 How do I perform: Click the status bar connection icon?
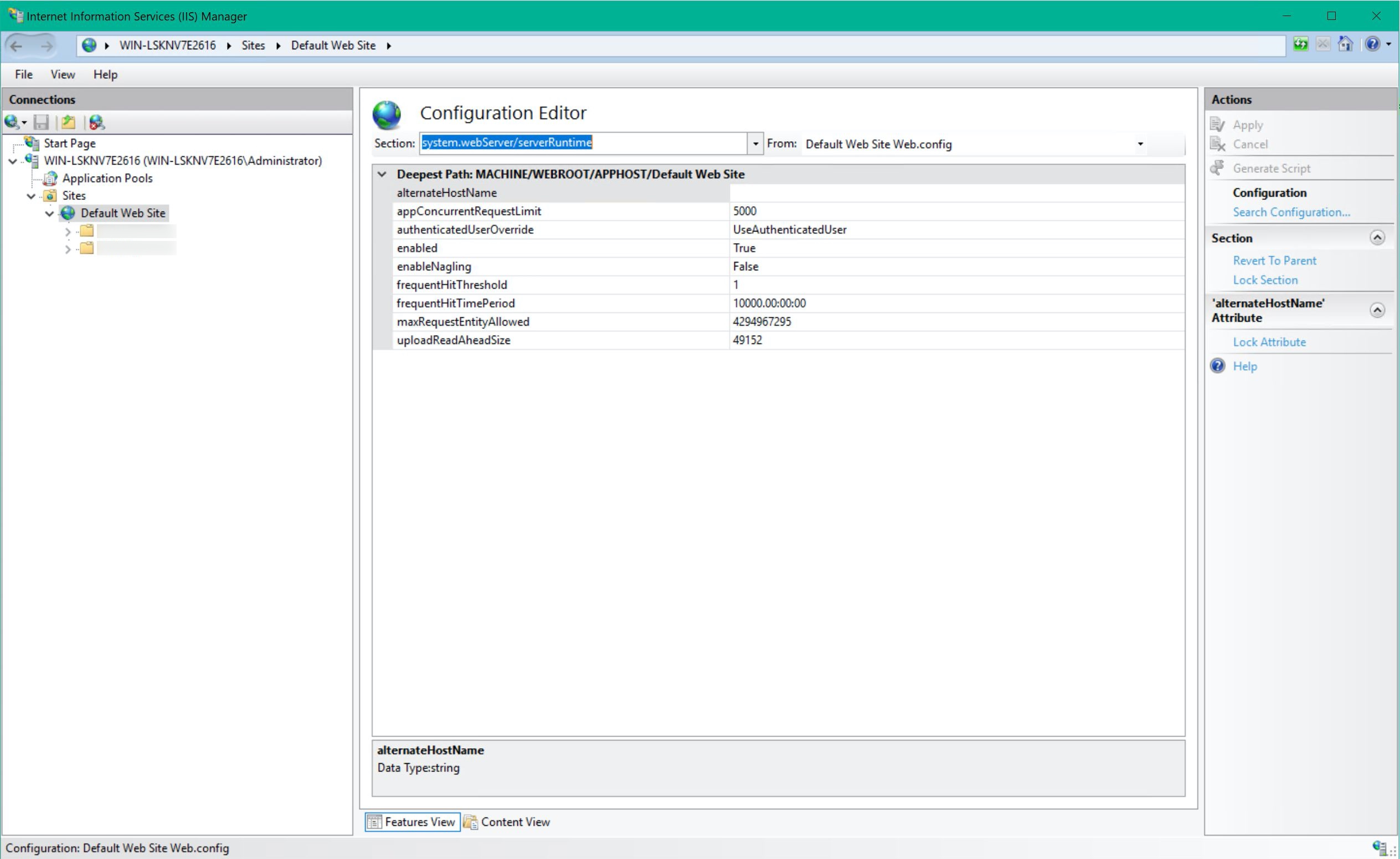pyautogui.click(x=1379, y=847)
